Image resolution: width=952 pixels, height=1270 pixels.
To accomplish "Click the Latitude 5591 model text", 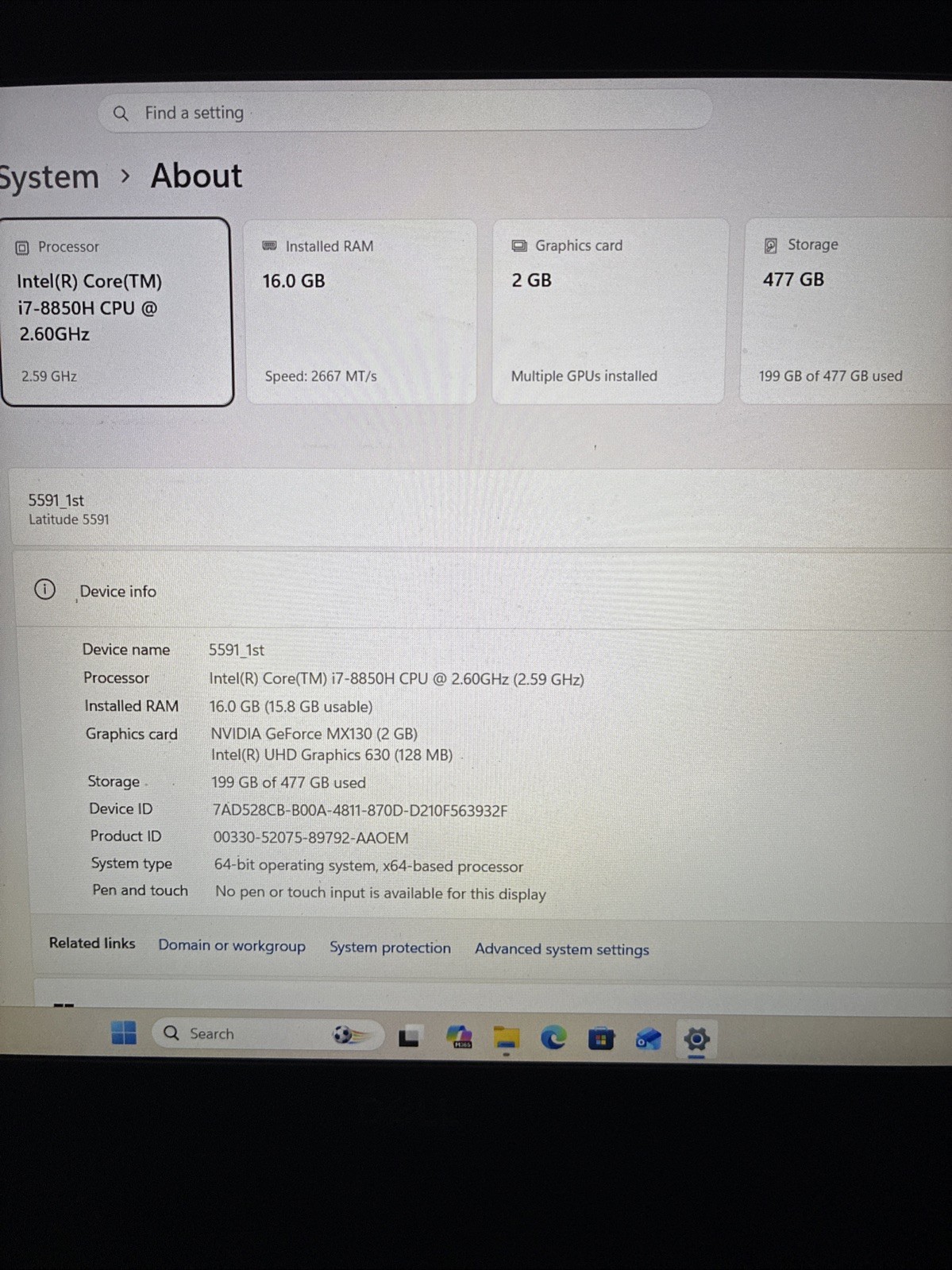I will coord(69,519).
